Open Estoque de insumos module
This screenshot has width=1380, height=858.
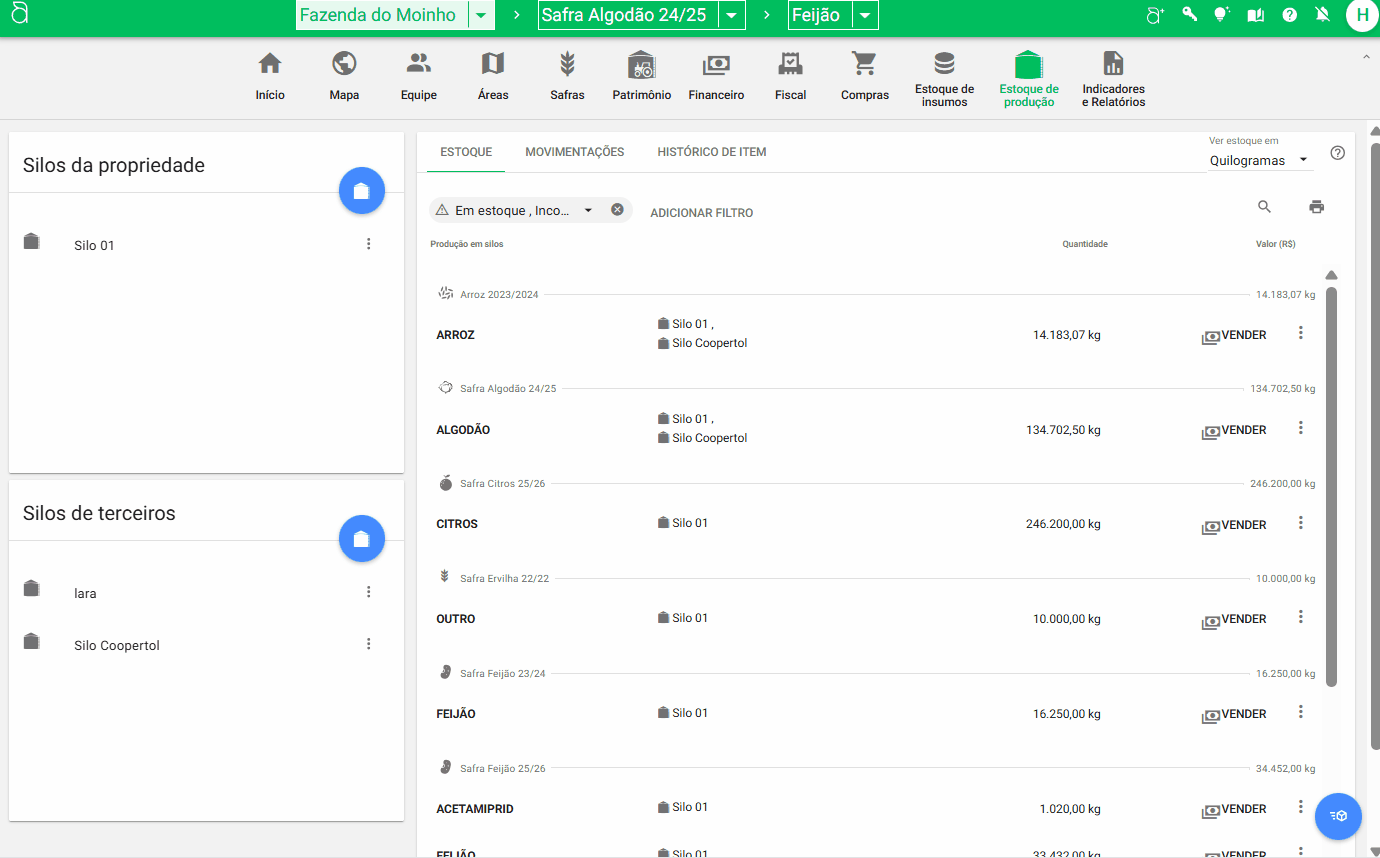pyautogui.click(x=944, y=78)
